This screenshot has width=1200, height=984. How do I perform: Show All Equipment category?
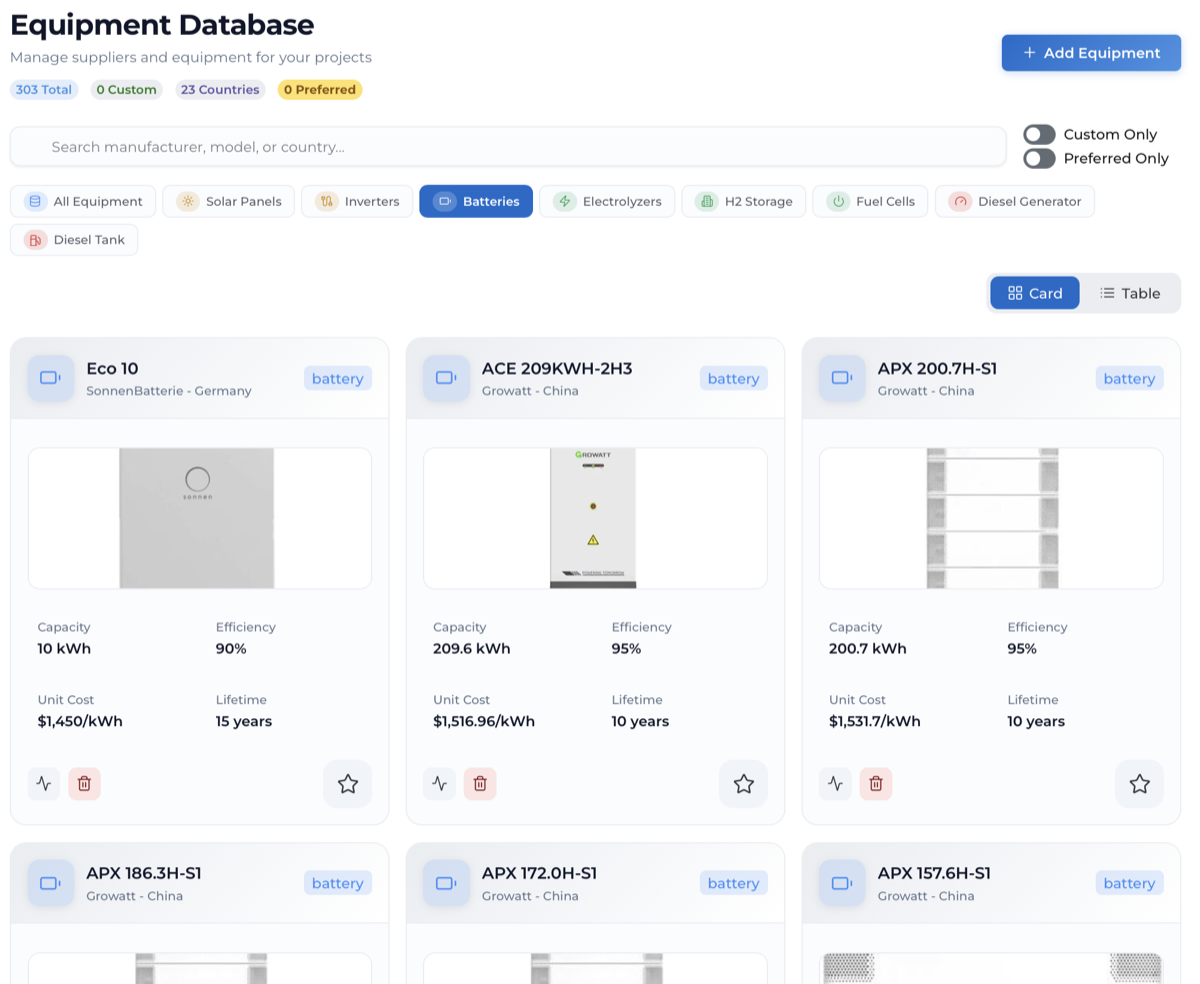click(83, 201)
